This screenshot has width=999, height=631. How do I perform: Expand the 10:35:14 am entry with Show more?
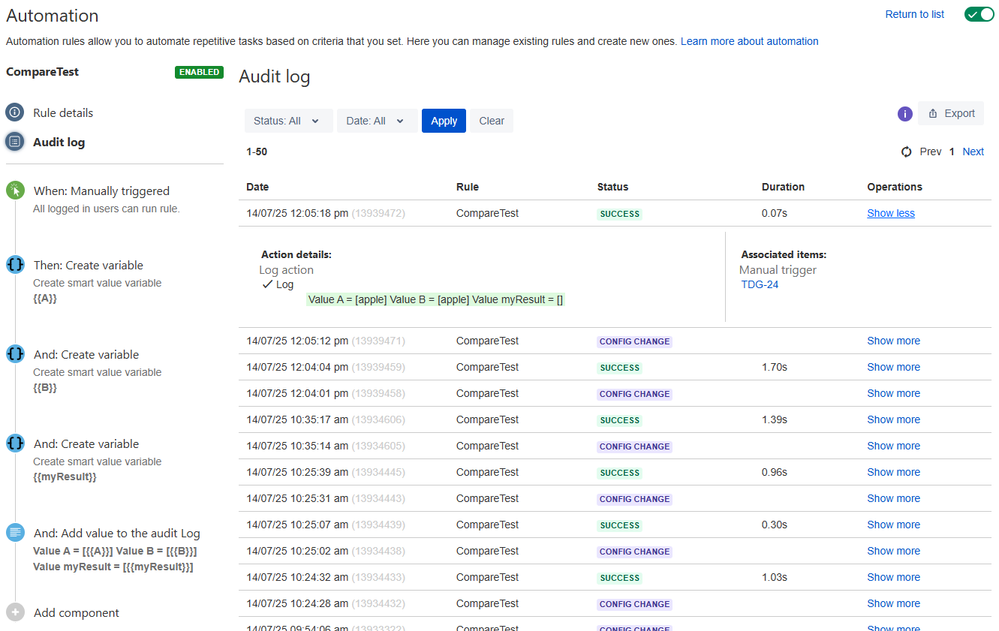(x=893, y=446)
